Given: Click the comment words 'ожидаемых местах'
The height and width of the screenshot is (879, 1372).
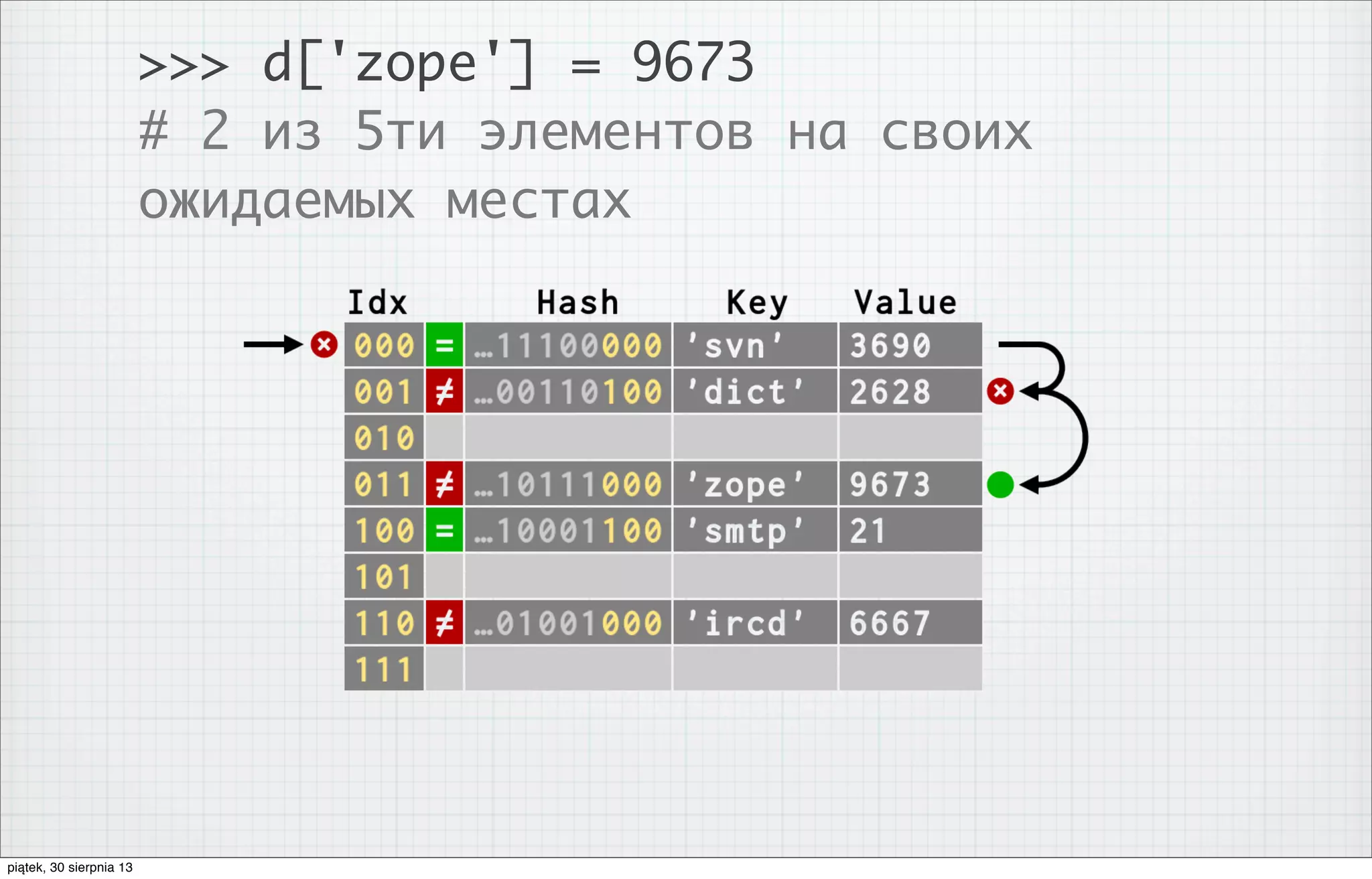Looking at the screenshot, I should (385, 202).
